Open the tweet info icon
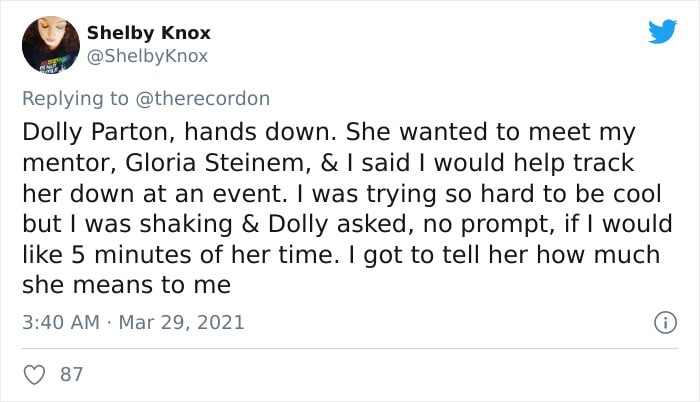 (665, 322)
